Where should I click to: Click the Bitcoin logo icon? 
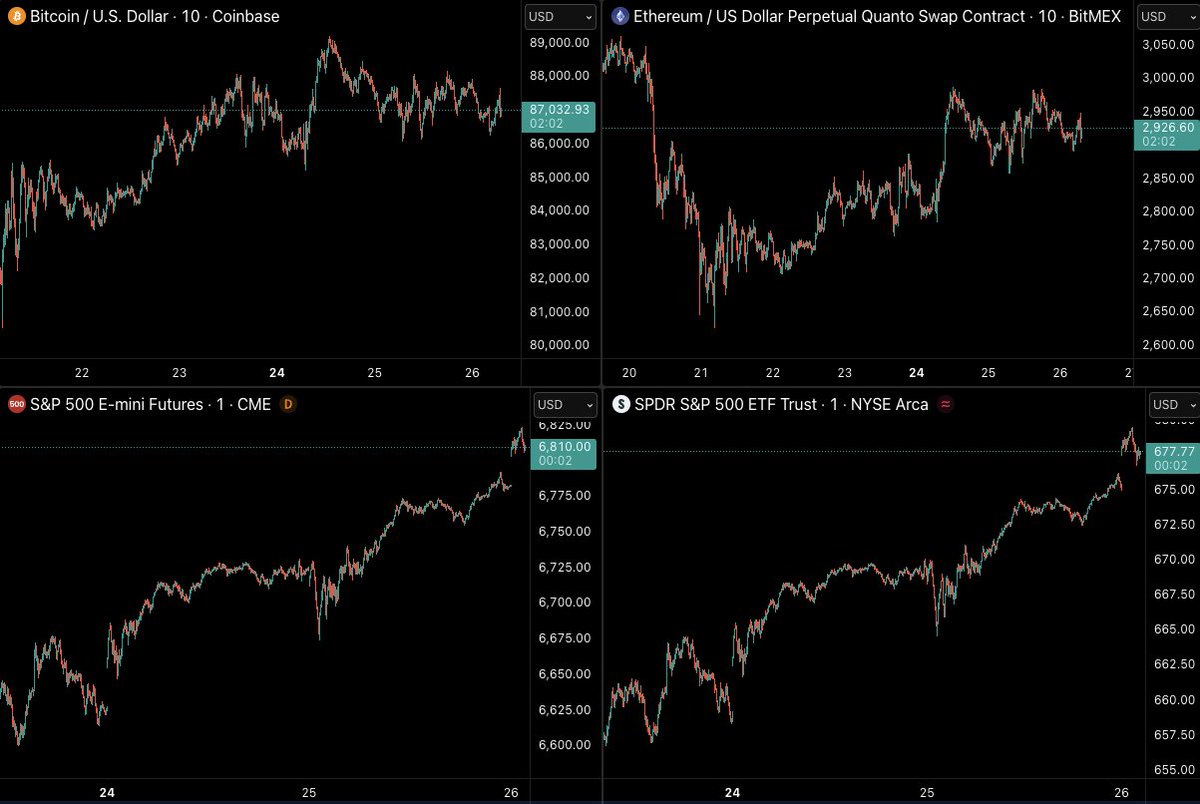[16, 16]
